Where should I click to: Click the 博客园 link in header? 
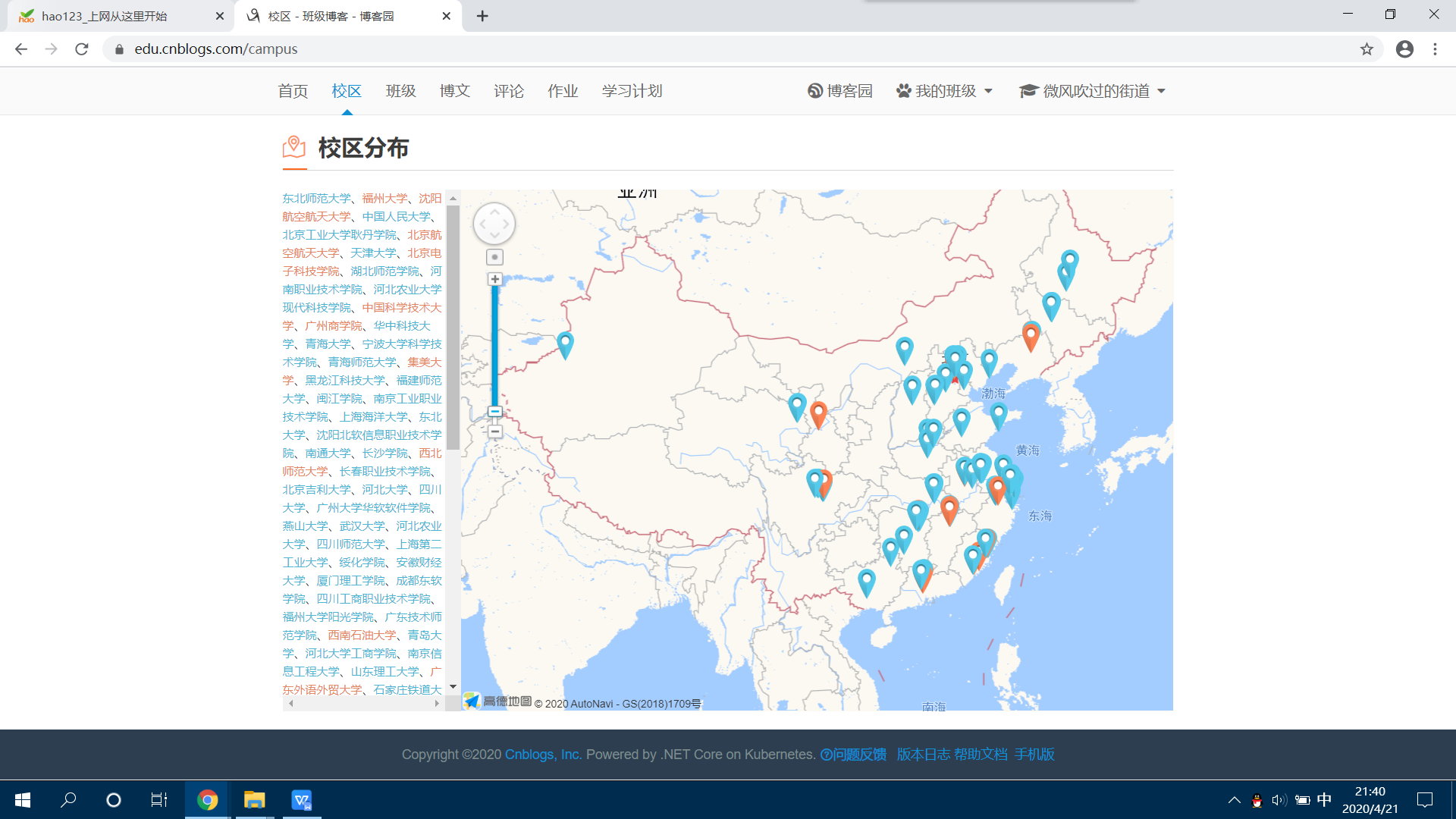click(x=840, y=91)
